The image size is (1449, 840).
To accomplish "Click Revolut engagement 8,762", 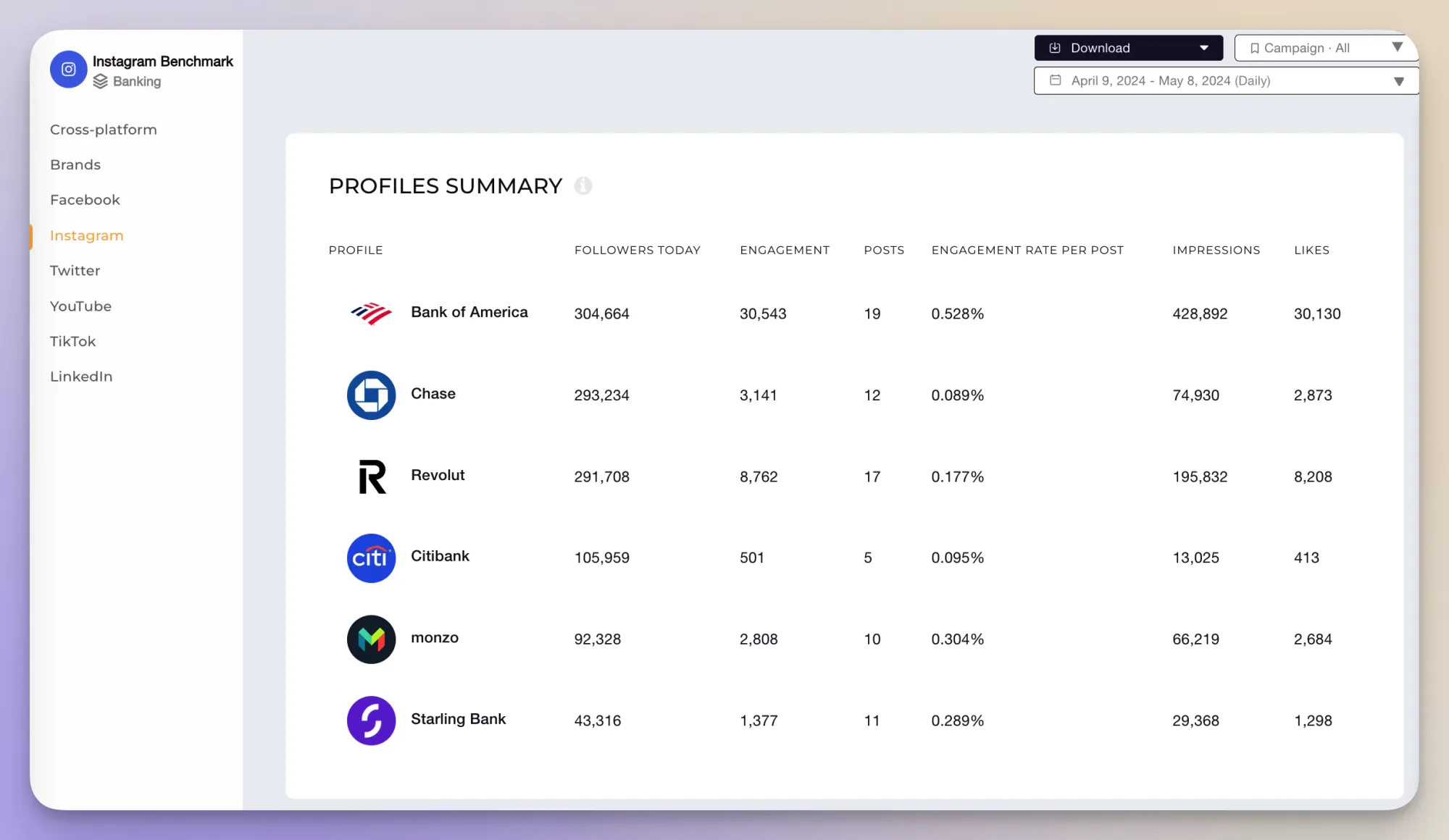I will 758,476.
